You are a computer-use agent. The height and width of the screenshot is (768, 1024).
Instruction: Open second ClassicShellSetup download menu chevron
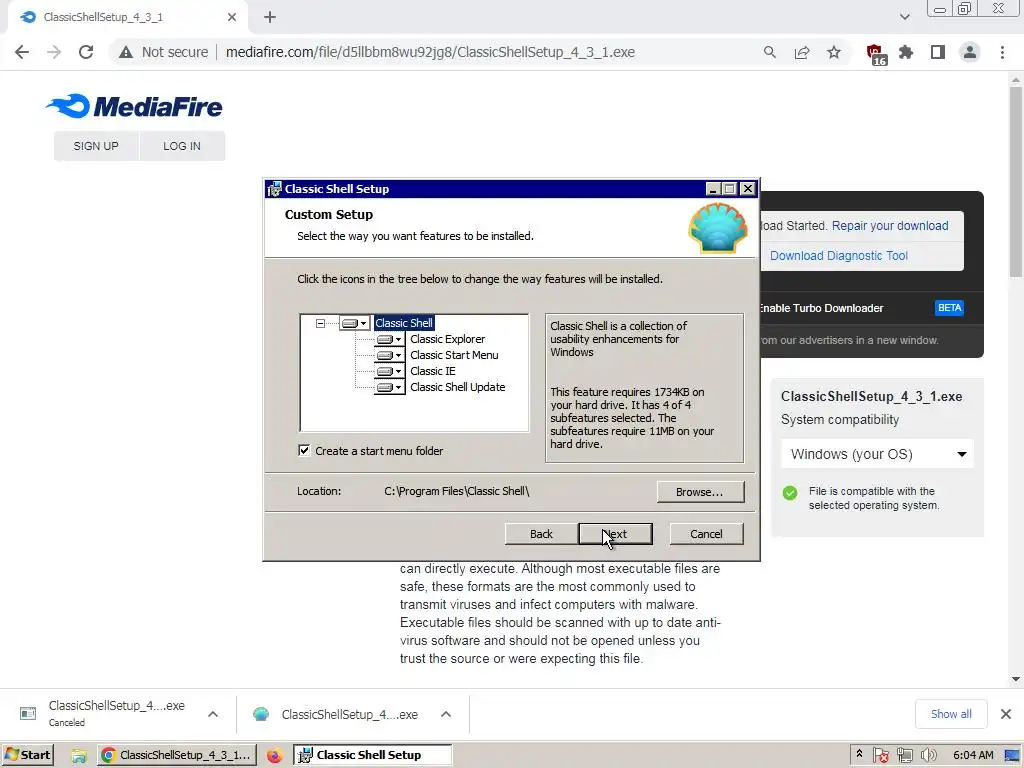446,714
